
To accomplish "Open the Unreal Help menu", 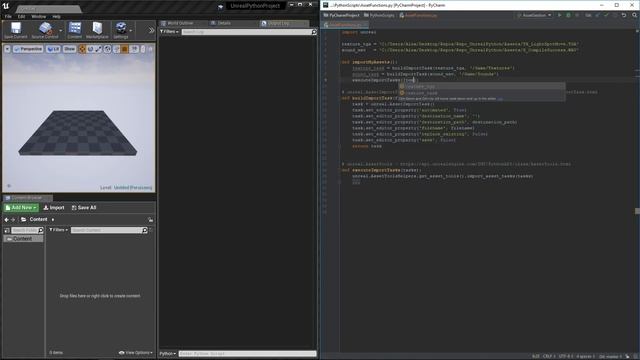I will tap(57, 16).
